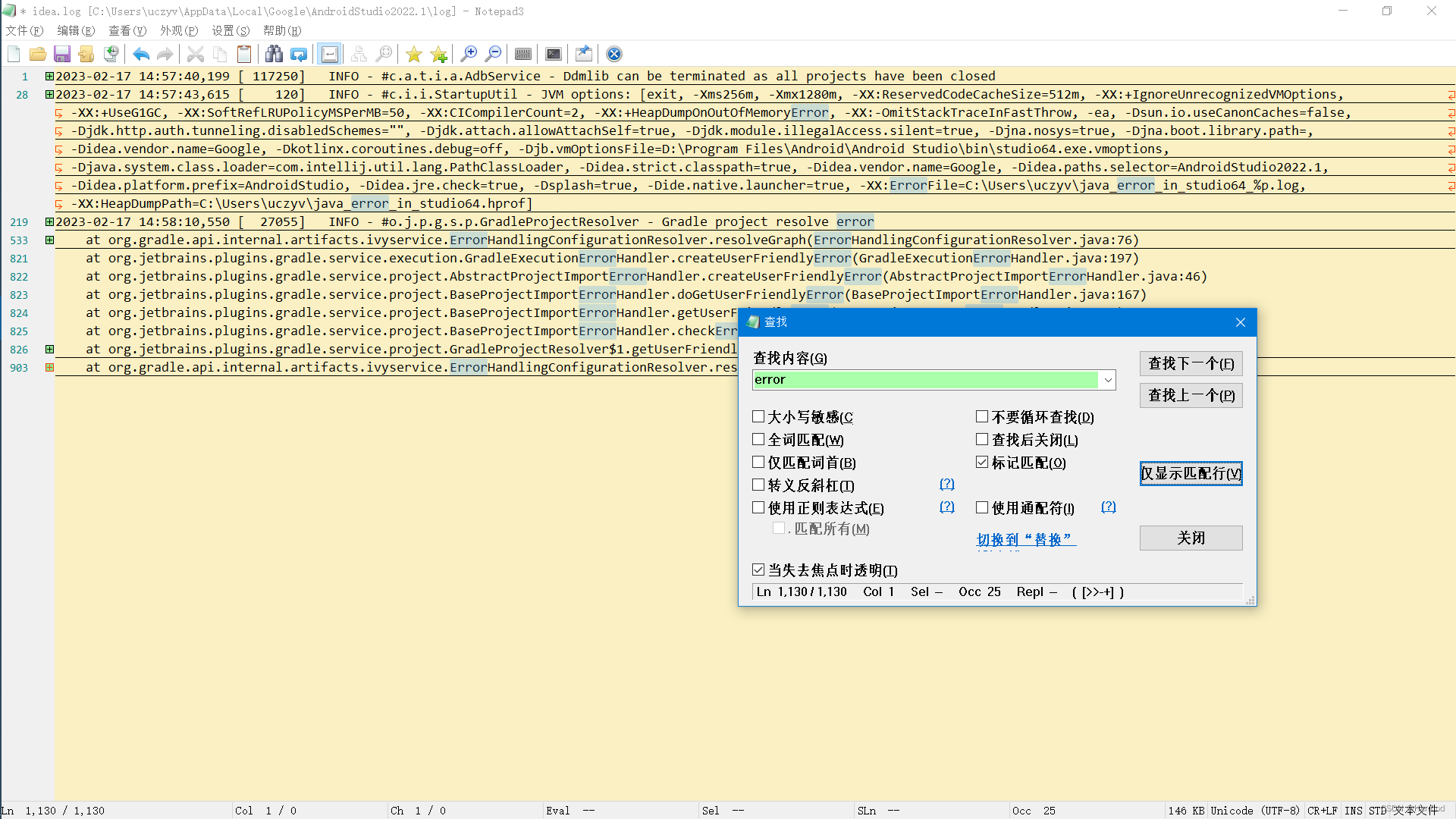Open the 设置(S) menu
The image size is (1456, 819).
tap(231, 30)
